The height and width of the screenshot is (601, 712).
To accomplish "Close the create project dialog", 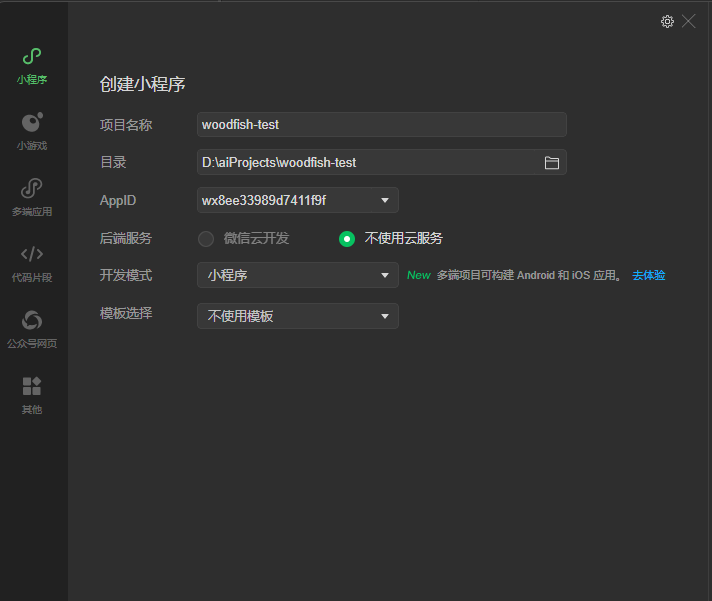I will click(x=688, y=21).
